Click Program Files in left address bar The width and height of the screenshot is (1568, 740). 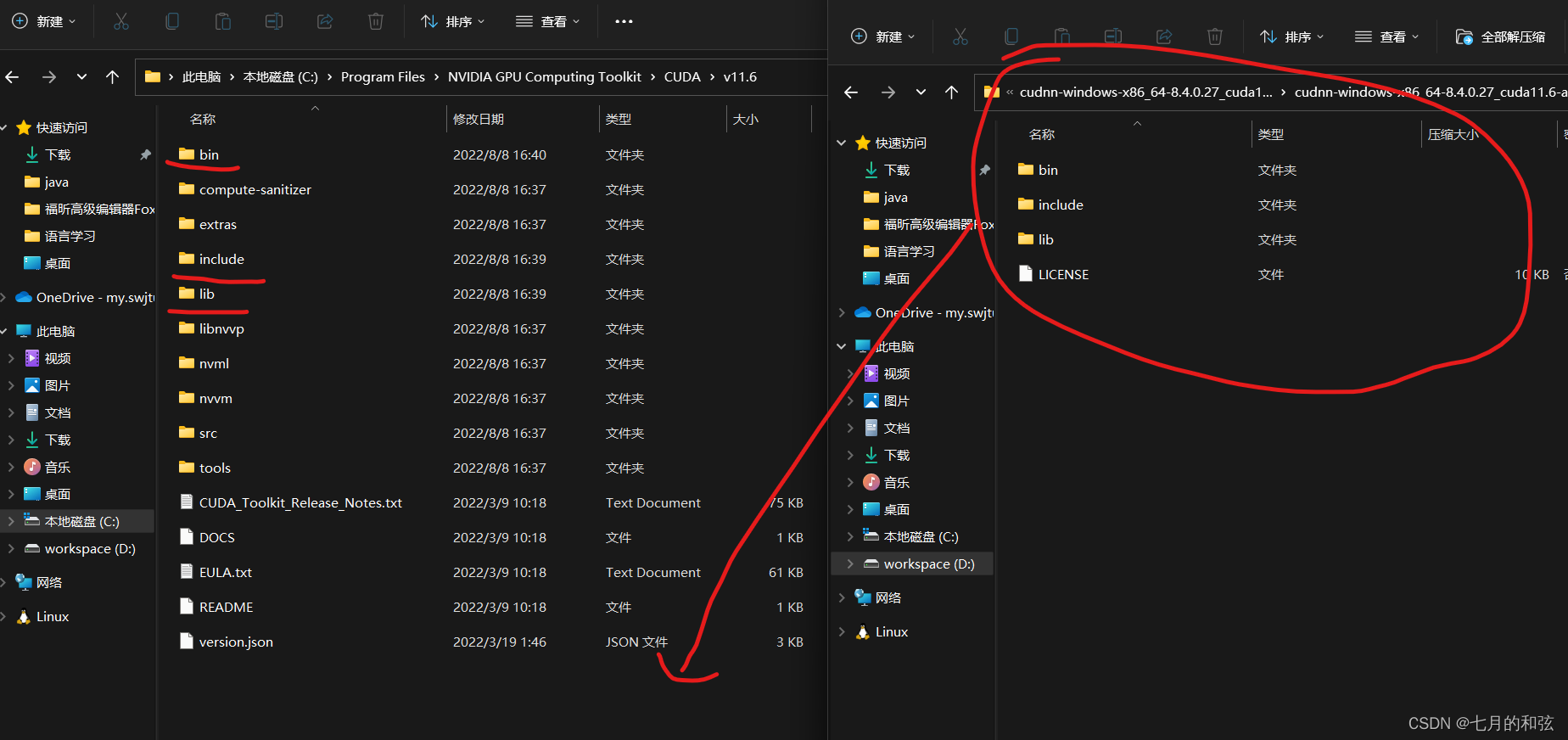point(383,77)
